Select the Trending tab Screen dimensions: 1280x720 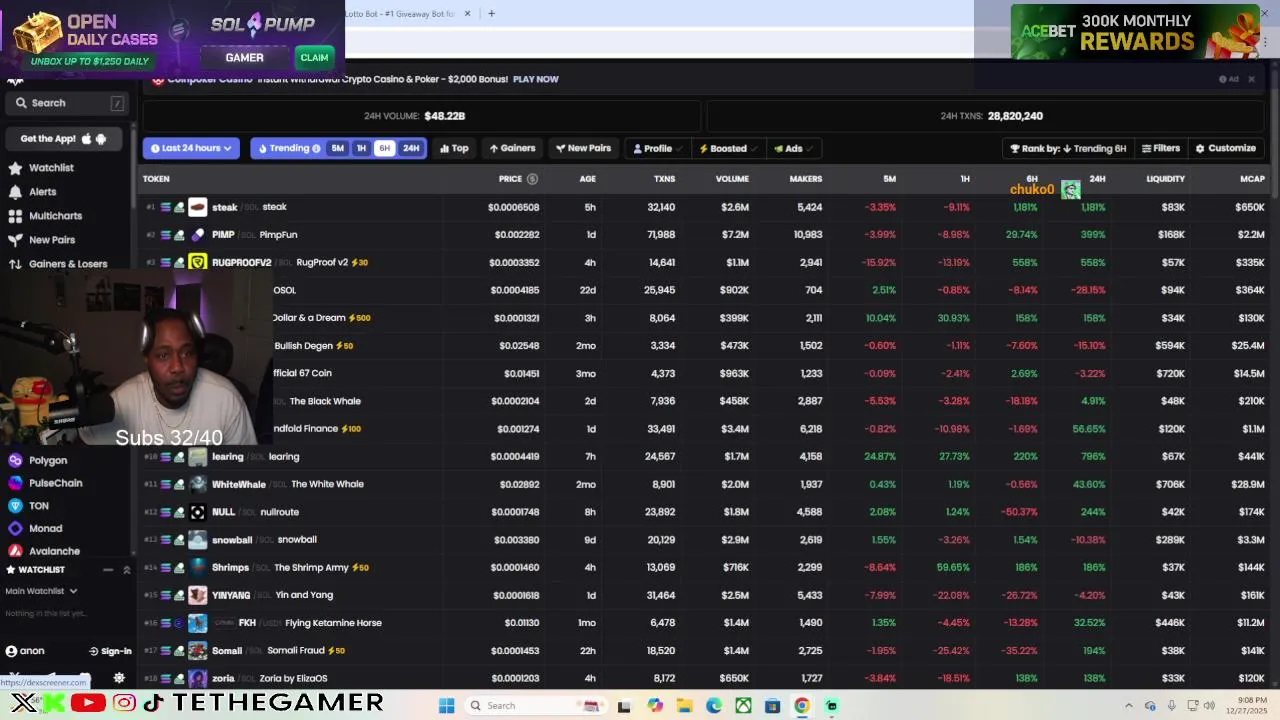(x=289, y=149)
